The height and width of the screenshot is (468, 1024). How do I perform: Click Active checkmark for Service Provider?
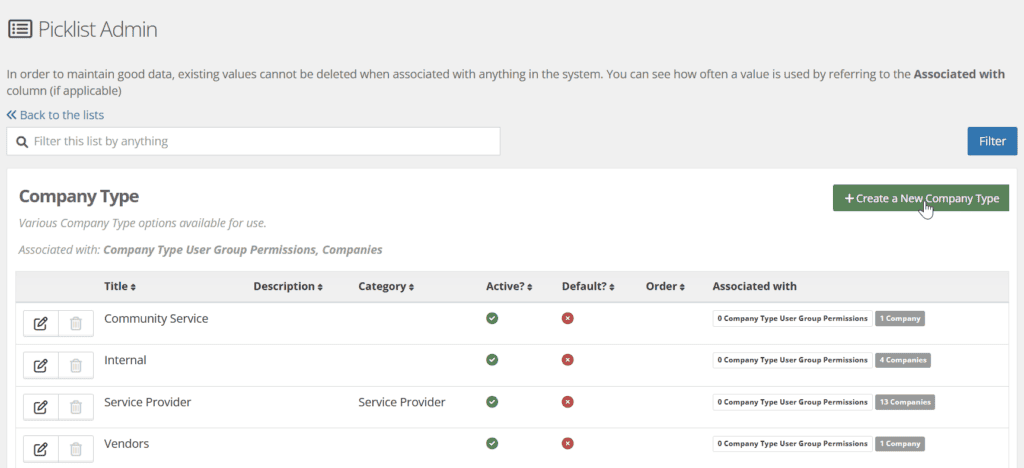point(492,402)
